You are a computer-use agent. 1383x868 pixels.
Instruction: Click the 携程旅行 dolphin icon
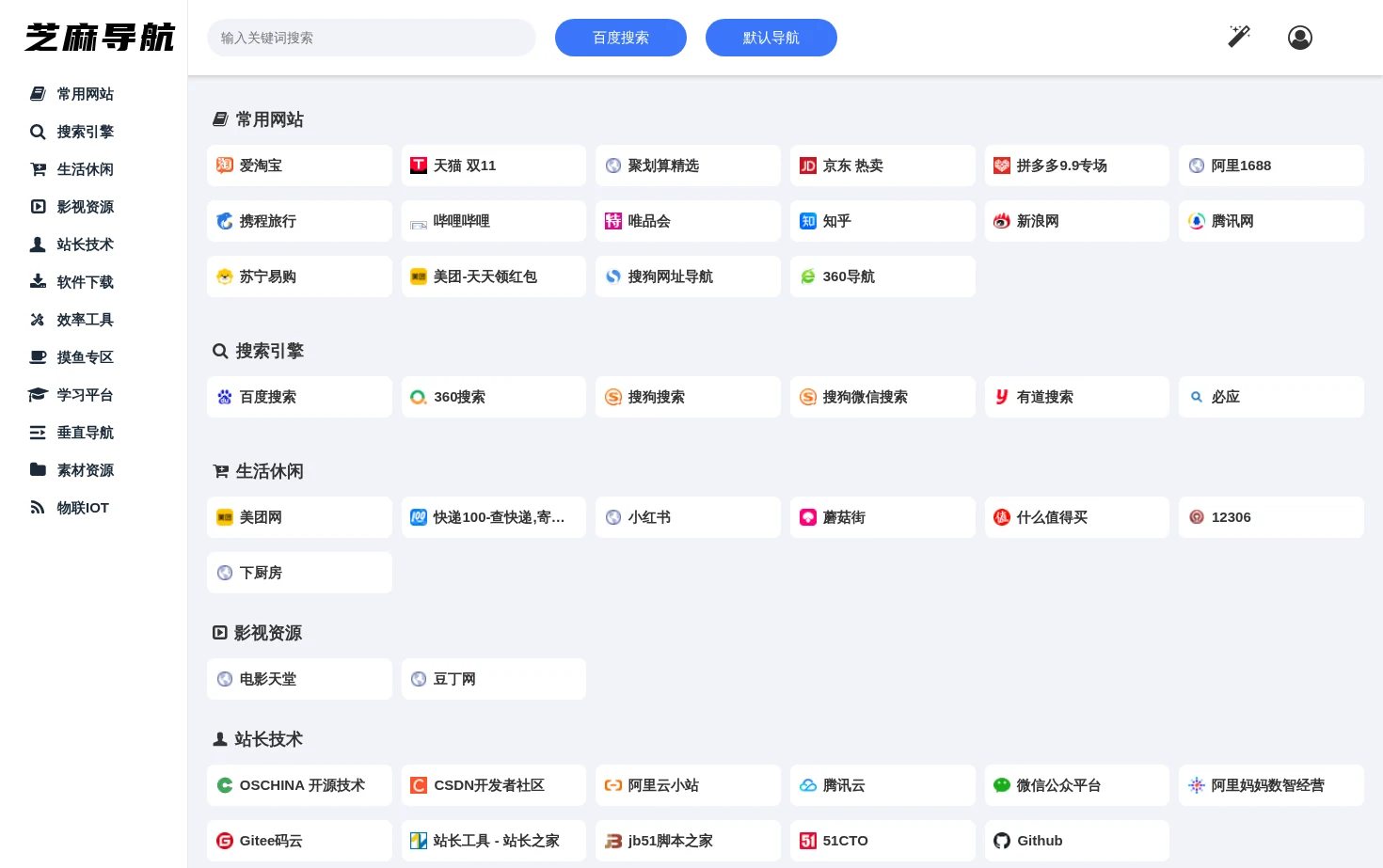tap(225, 221)
